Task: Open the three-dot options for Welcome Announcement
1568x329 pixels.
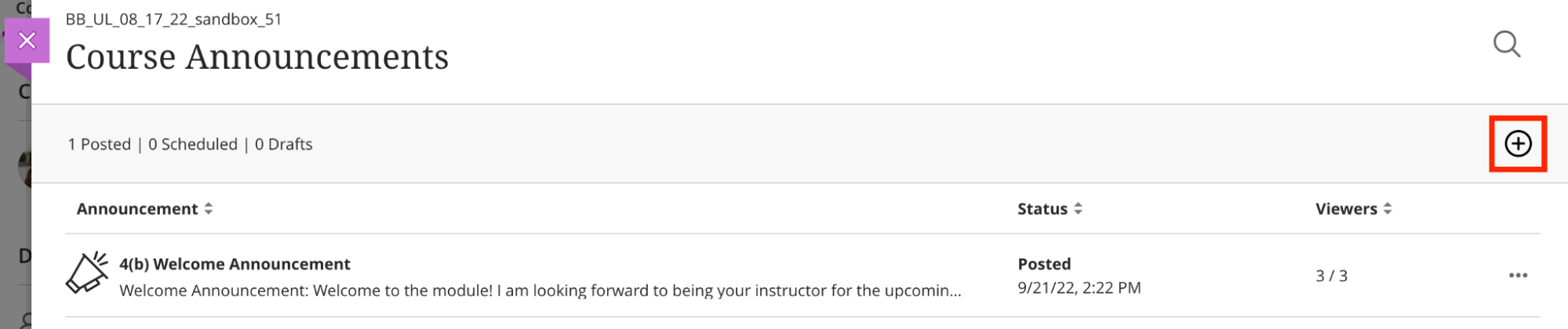Action: (x=1518, y=276)
